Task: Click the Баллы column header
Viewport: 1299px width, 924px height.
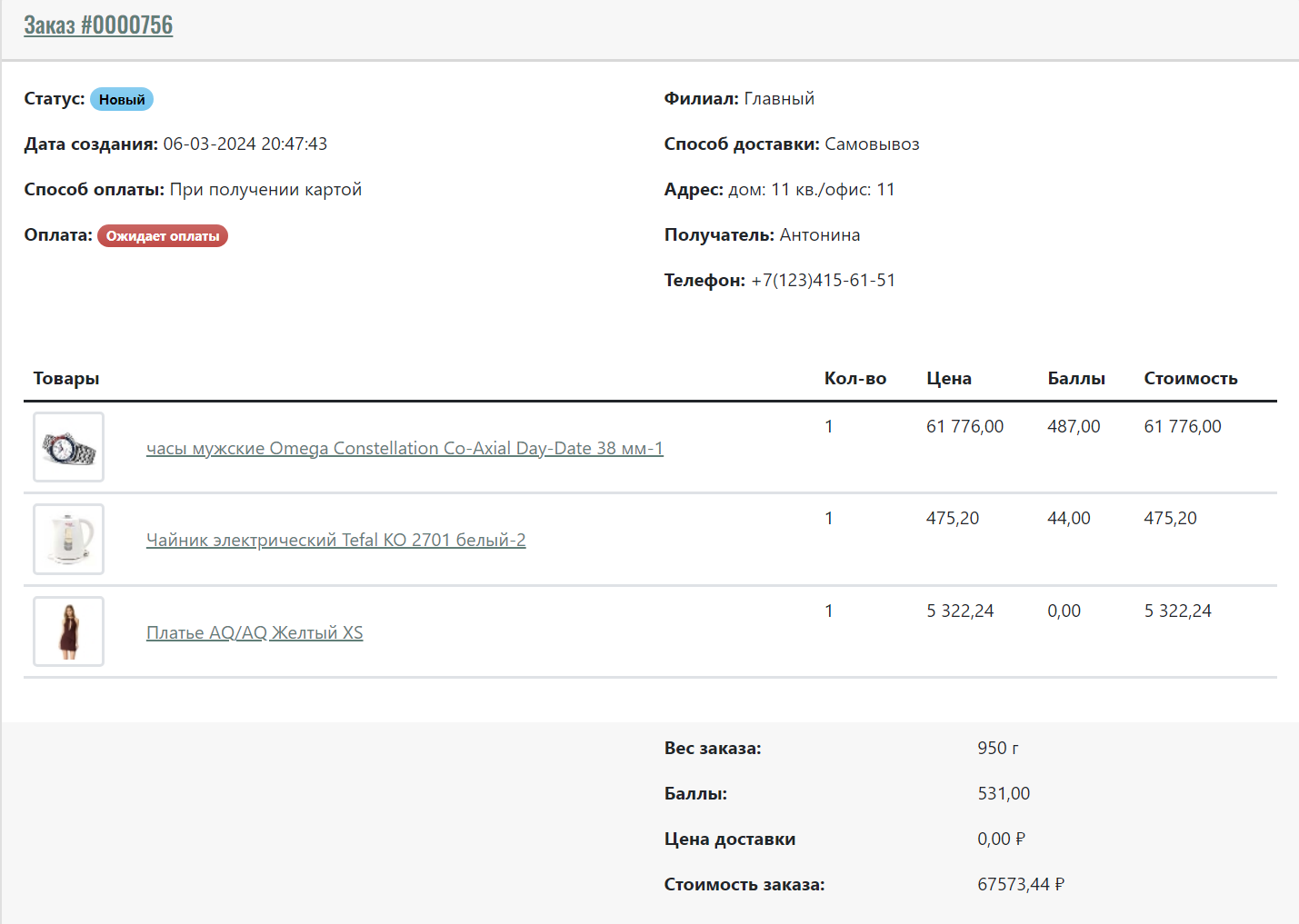Action: click(1075, 379)
